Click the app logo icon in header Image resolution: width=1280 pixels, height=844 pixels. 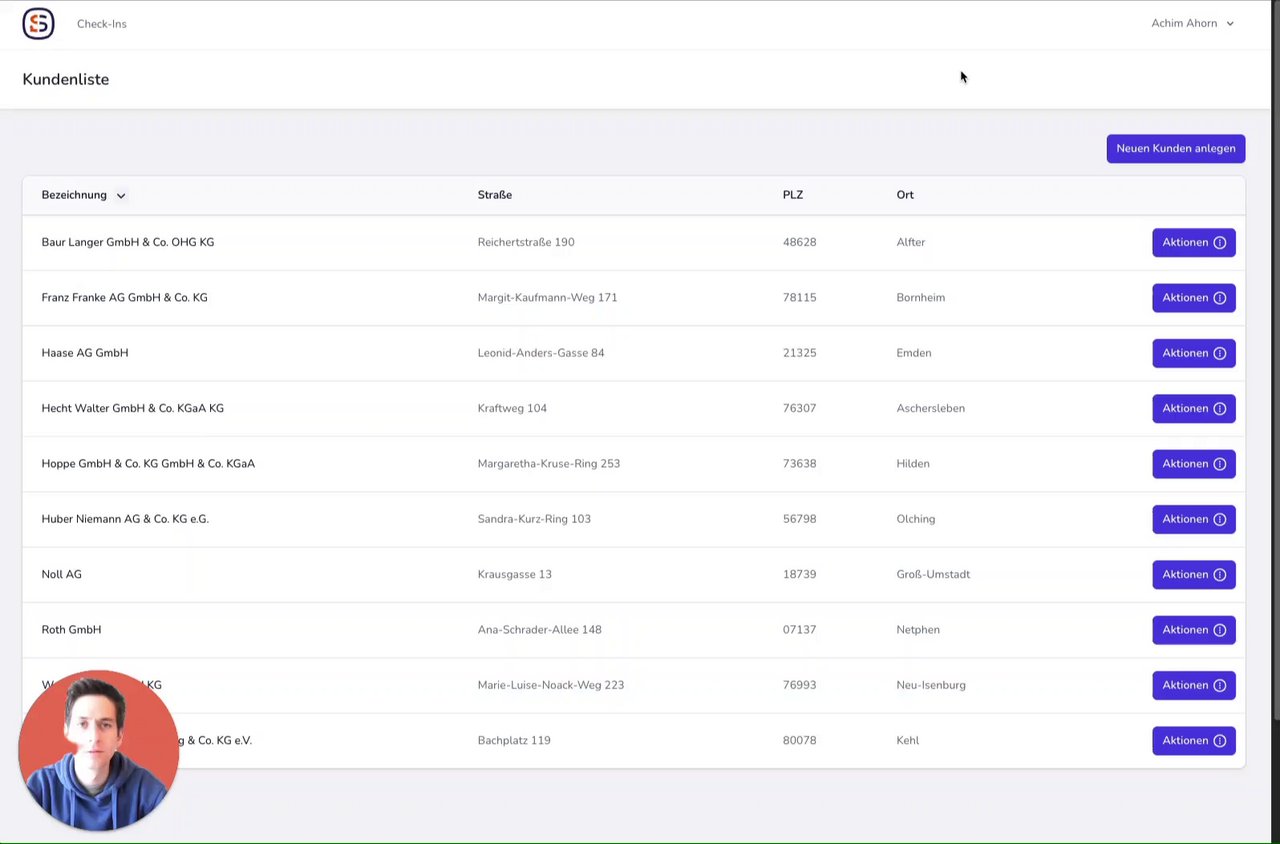[x=38, y=23]
